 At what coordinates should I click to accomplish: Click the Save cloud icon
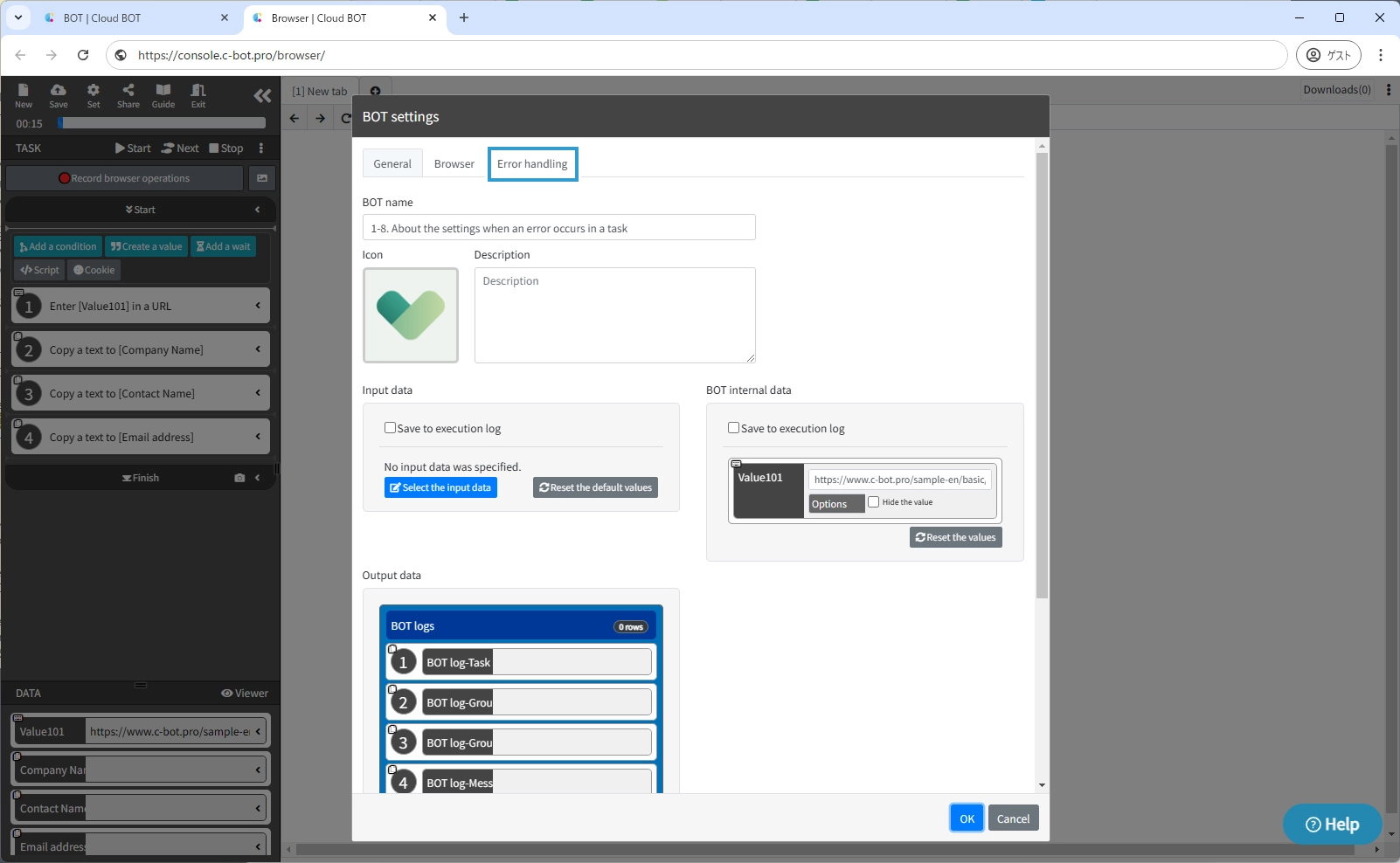(59, 91)
